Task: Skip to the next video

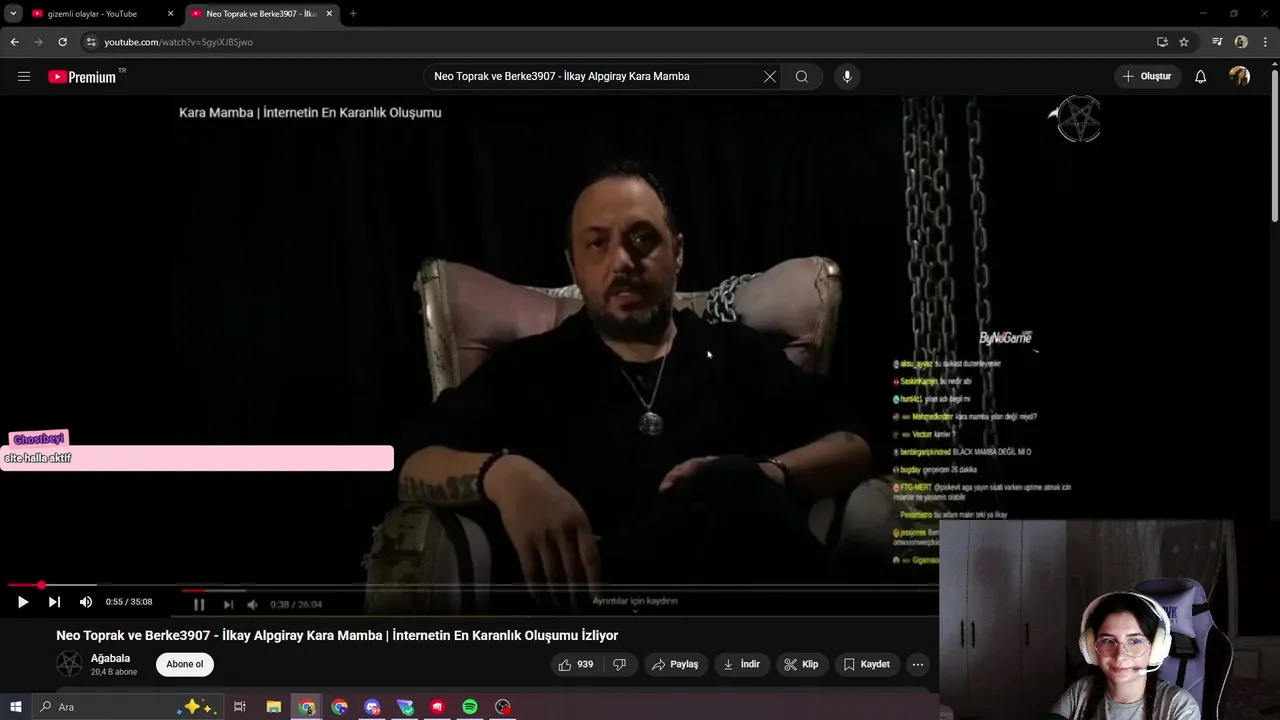Action: [x=54, y=602]
